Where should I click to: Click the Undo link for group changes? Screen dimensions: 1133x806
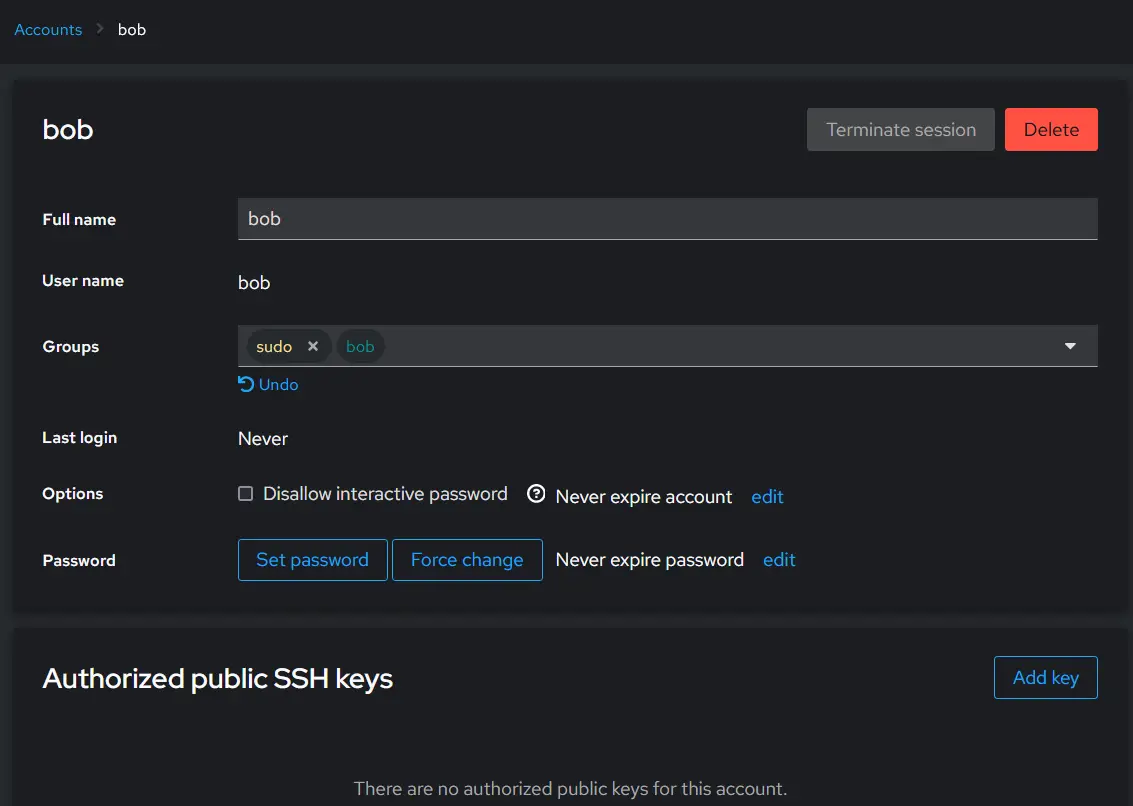278,385
